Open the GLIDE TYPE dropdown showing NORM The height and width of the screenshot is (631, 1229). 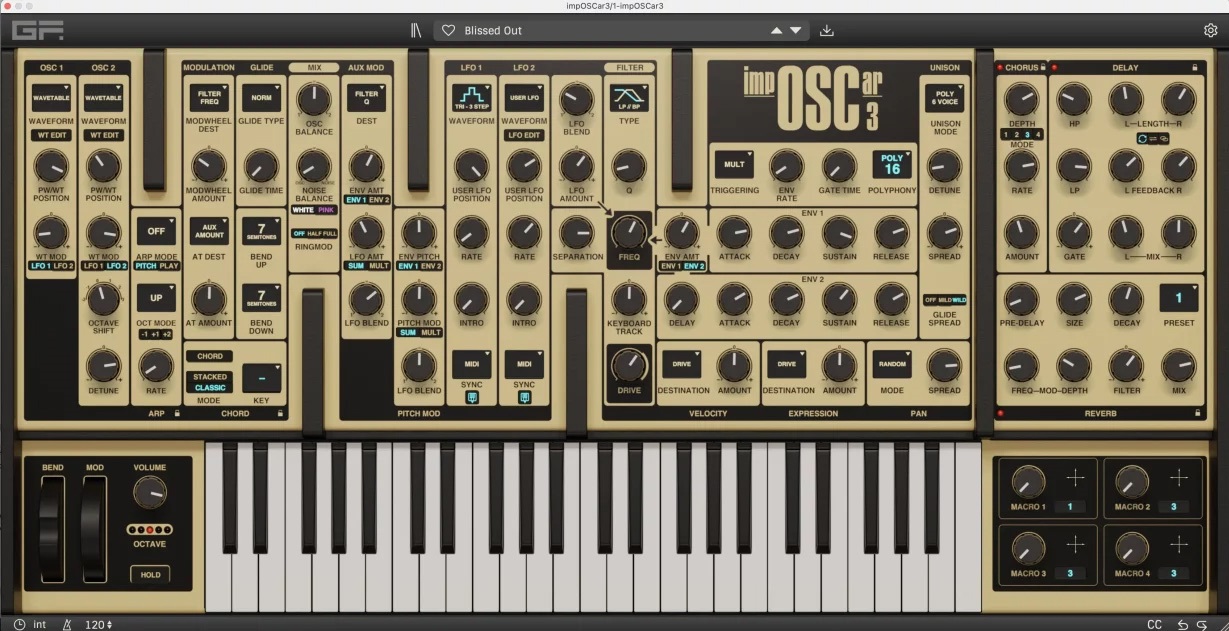tap(261, 97)
